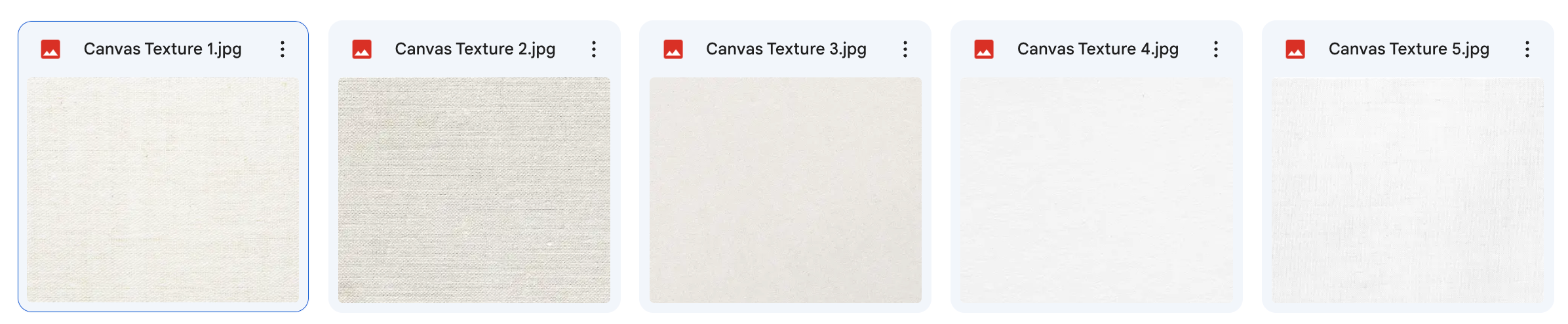The width and height of the screenshot is (1568, 324).
Task: Click the Canvas Texture 4.jpg file name
Action: coord(1098,49)
